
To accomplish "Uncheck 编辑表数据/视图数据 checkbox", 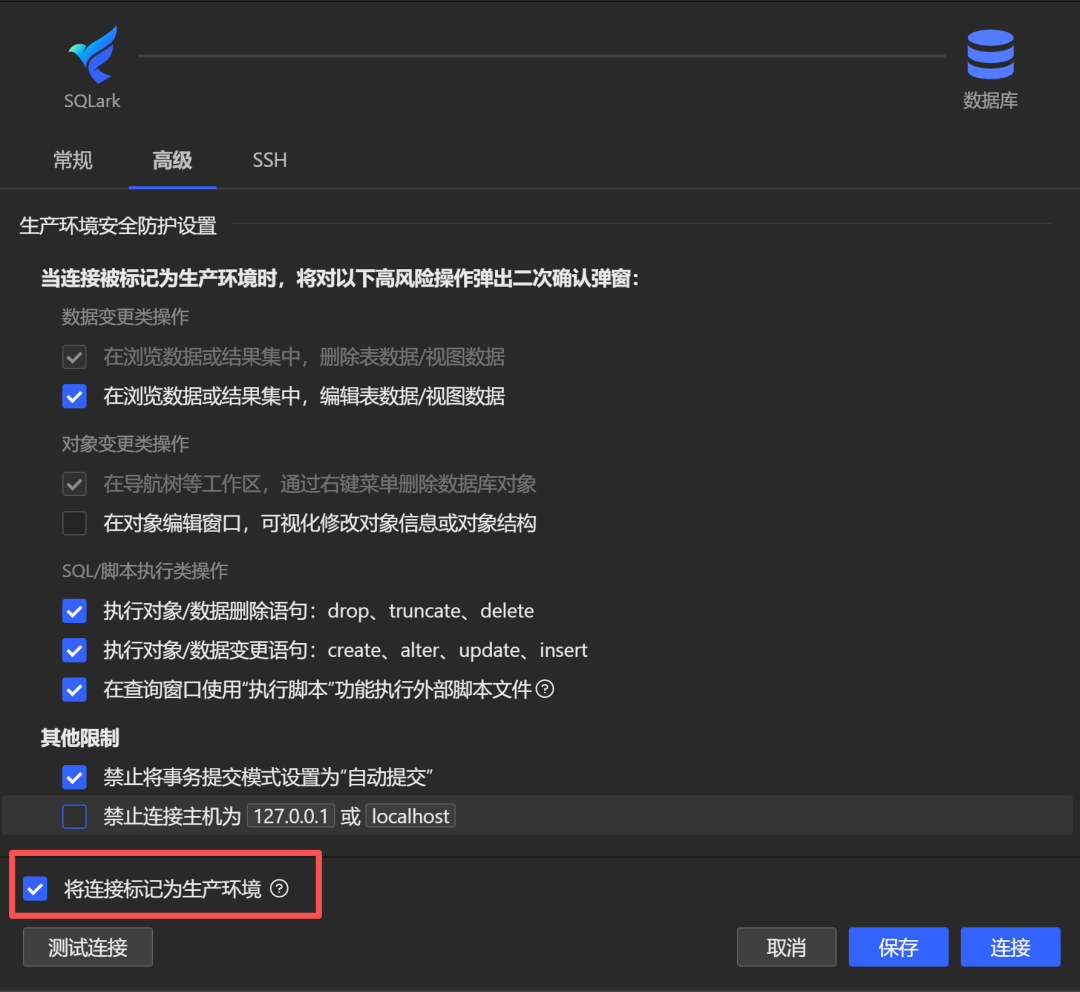I will pos(74,396).
